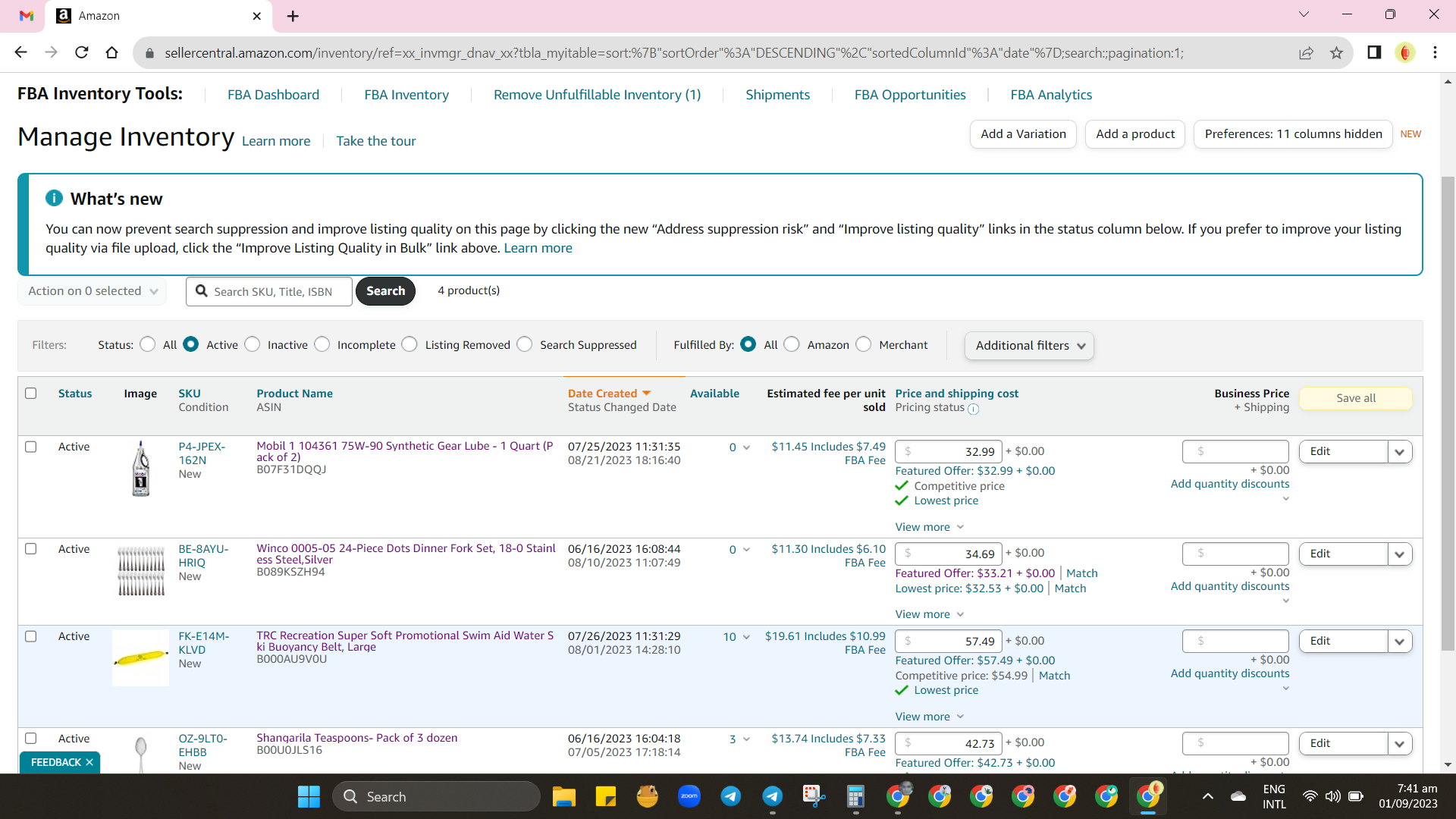
Task: Open the Chrome menu (three dots)
Action: click(1435, 52)
